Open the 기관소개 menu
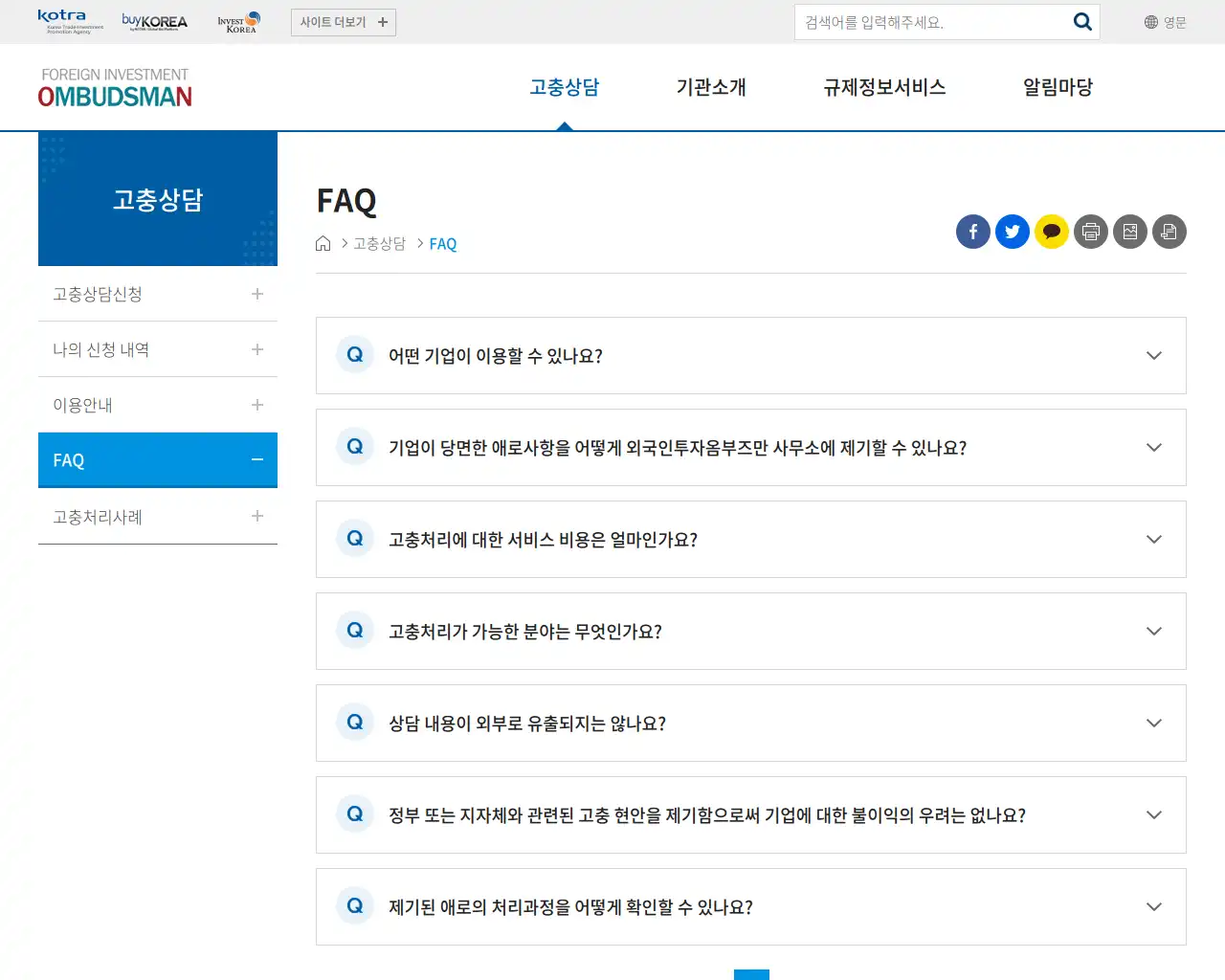Viewport: 1225px width, 980px height. point(712,87)
